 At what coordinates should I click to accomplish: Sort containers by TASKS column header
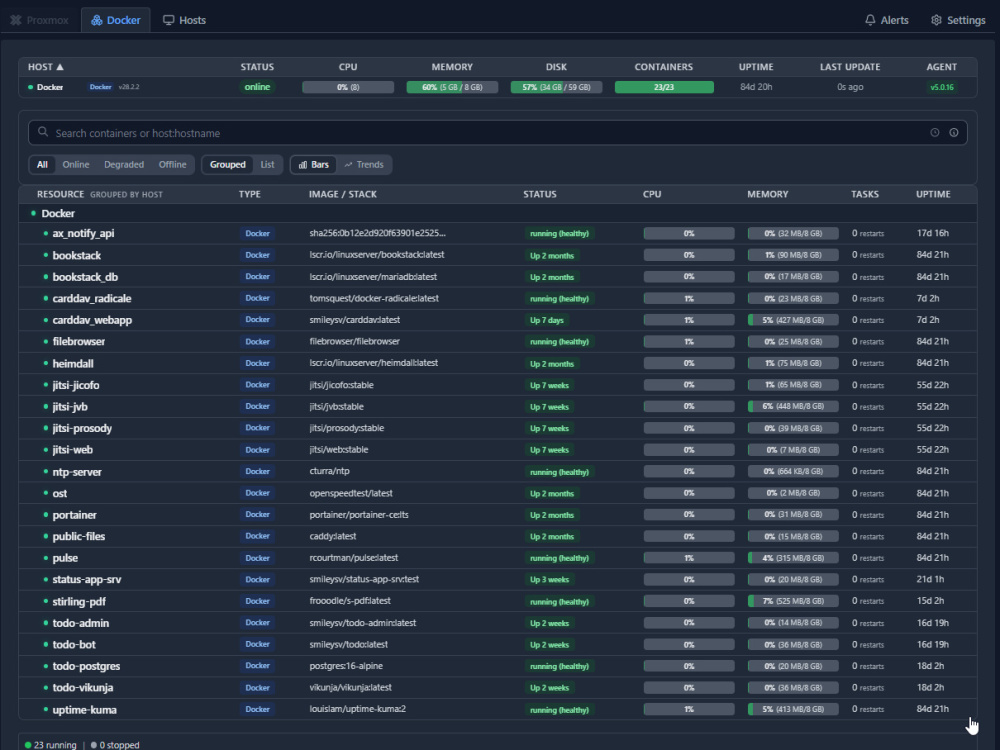[x=865, y=194]
